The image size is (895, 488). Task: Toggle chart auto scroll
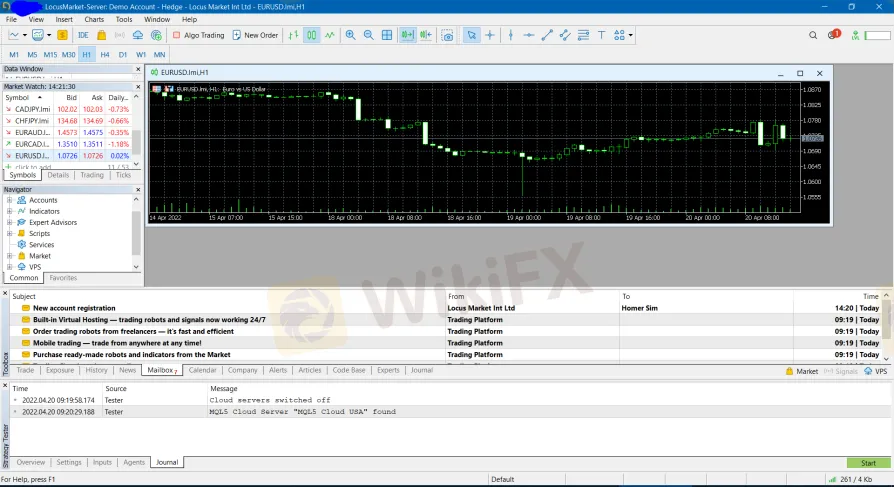(x=408, y=35)
